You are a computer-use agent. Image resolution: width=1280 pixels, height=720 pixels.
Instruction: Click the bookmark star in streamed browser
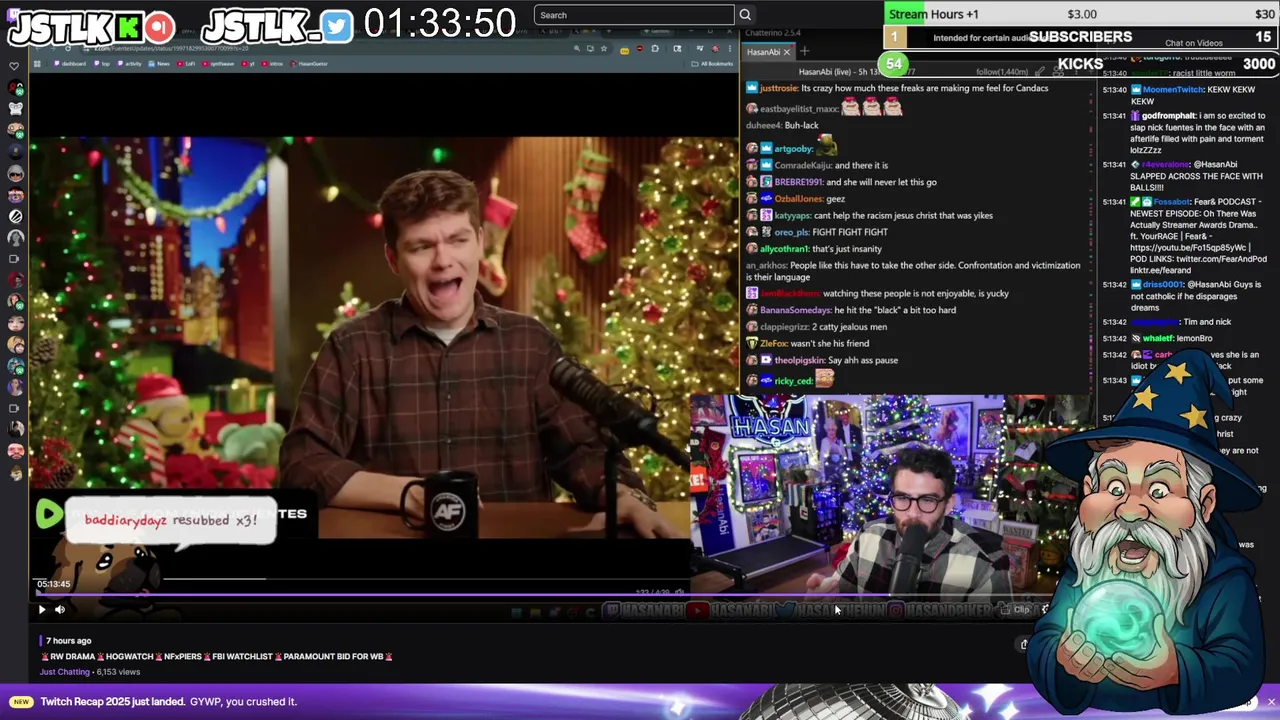[603, 48]
